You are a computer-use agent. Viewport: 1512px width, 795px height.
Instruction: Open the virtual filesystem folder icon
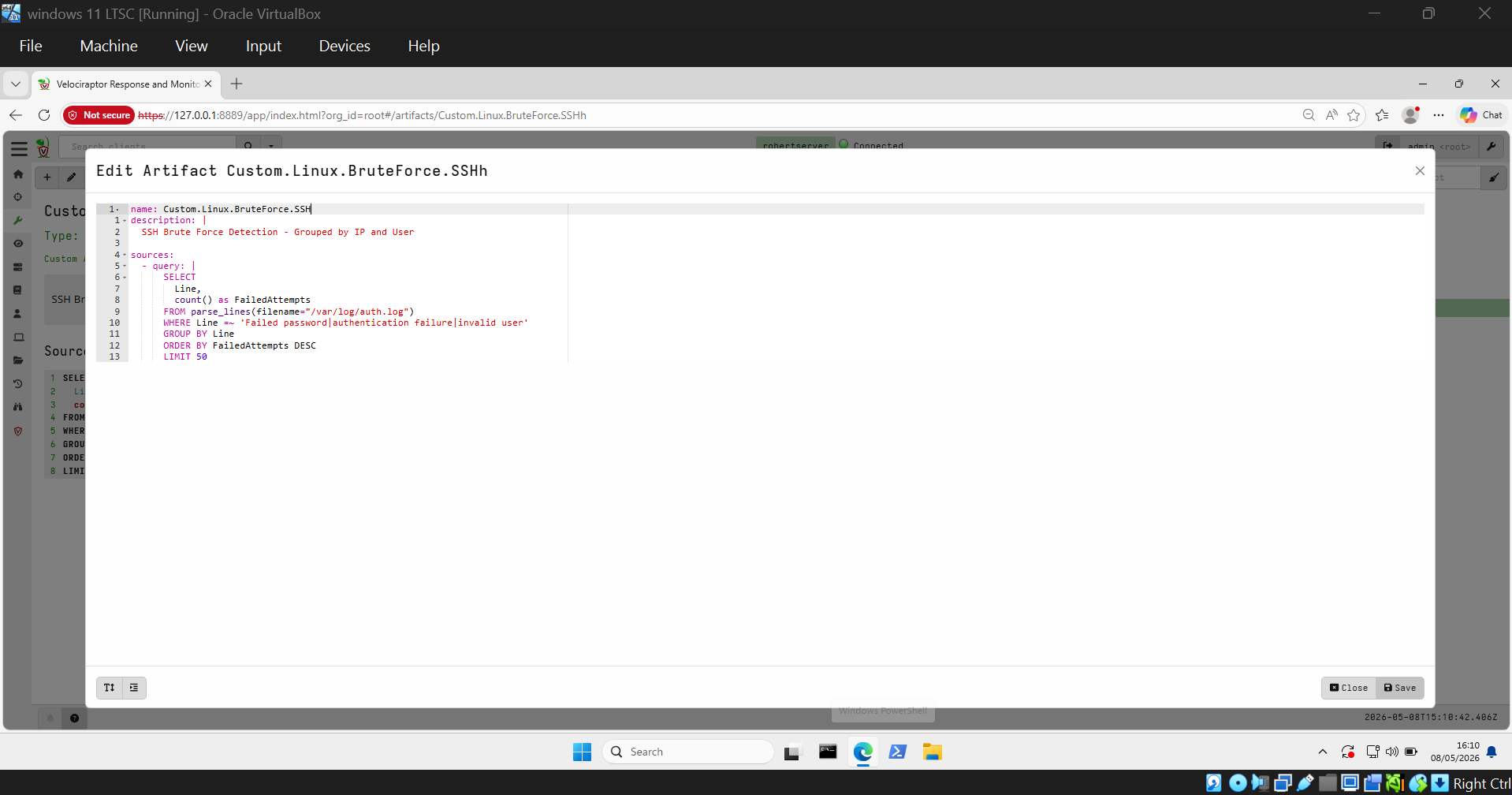click(18, 360)
